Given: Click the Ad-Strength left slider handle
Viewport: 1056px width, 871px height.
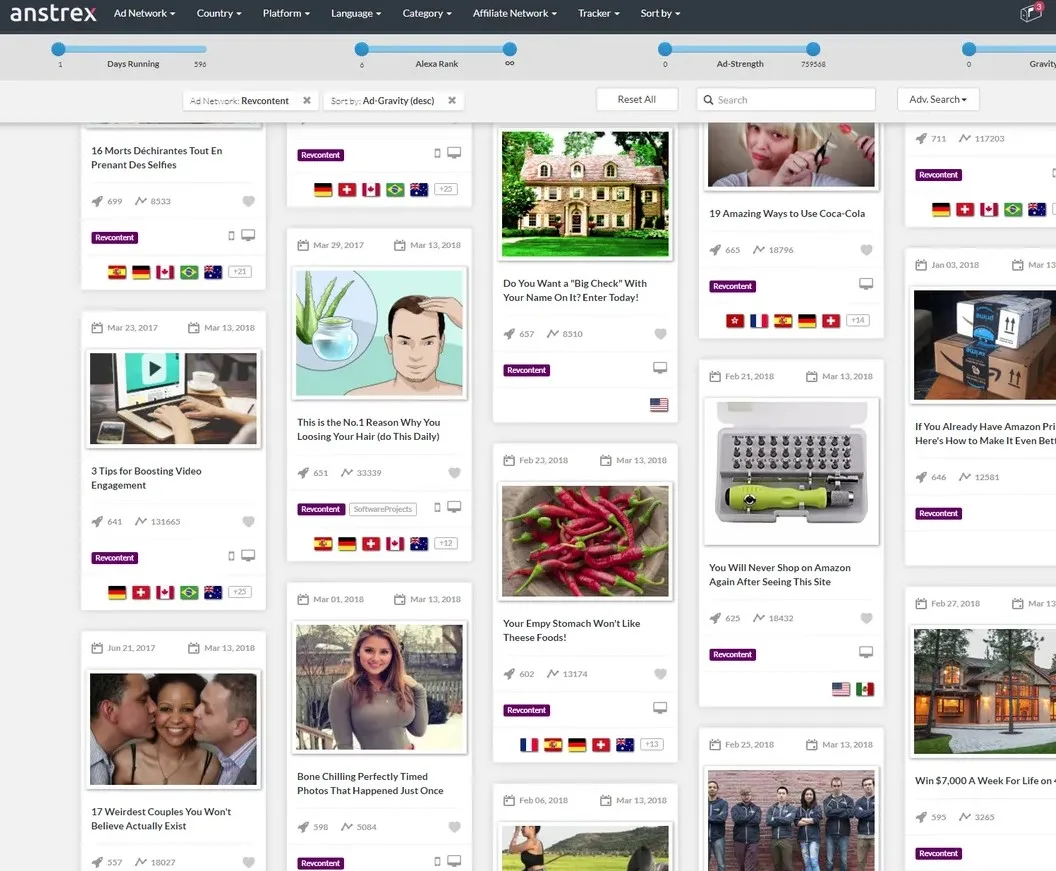Looking at the screenshot, I should click(665, 49).
